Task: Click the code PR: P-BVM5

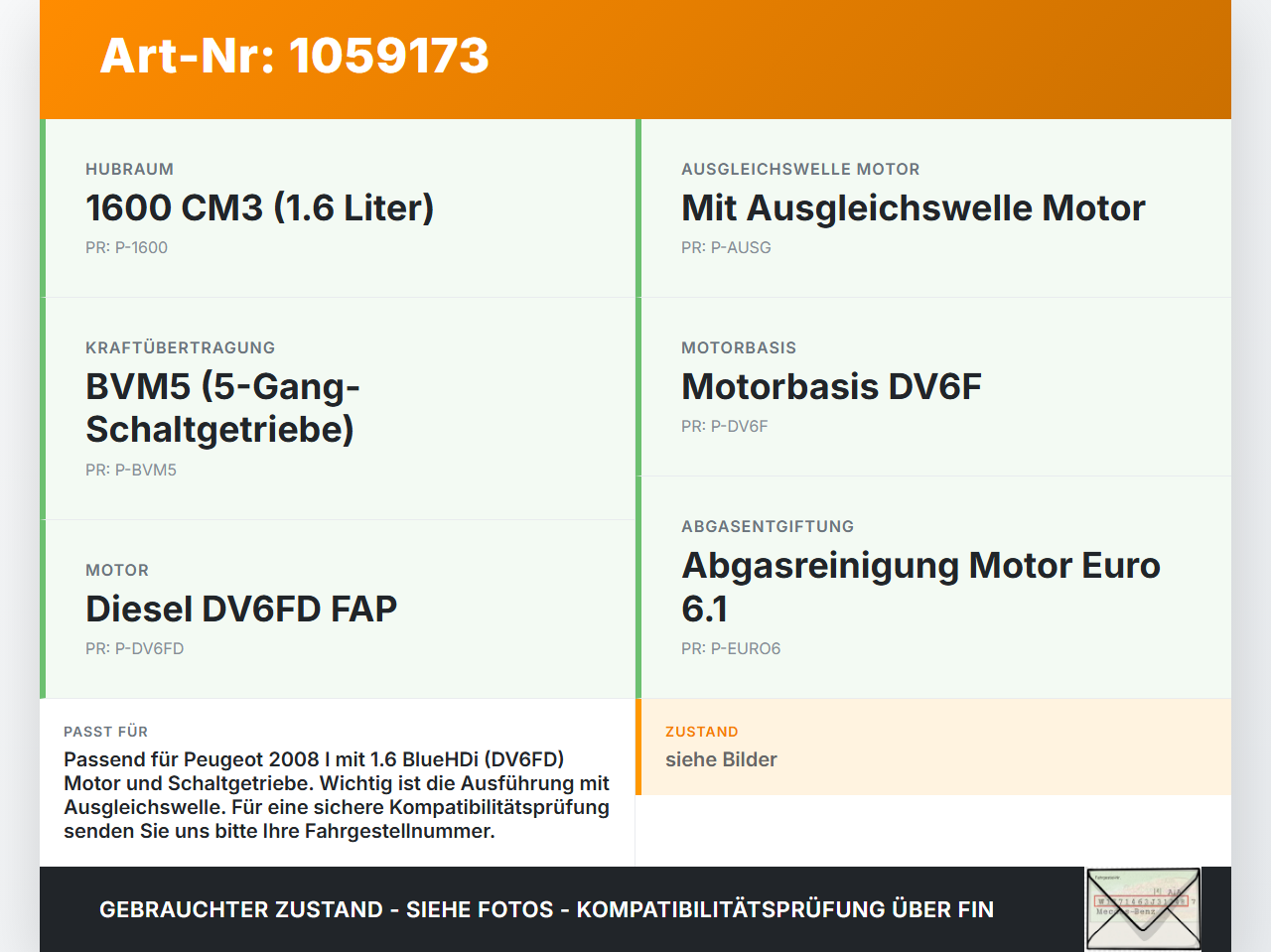Action: [131, 470]
